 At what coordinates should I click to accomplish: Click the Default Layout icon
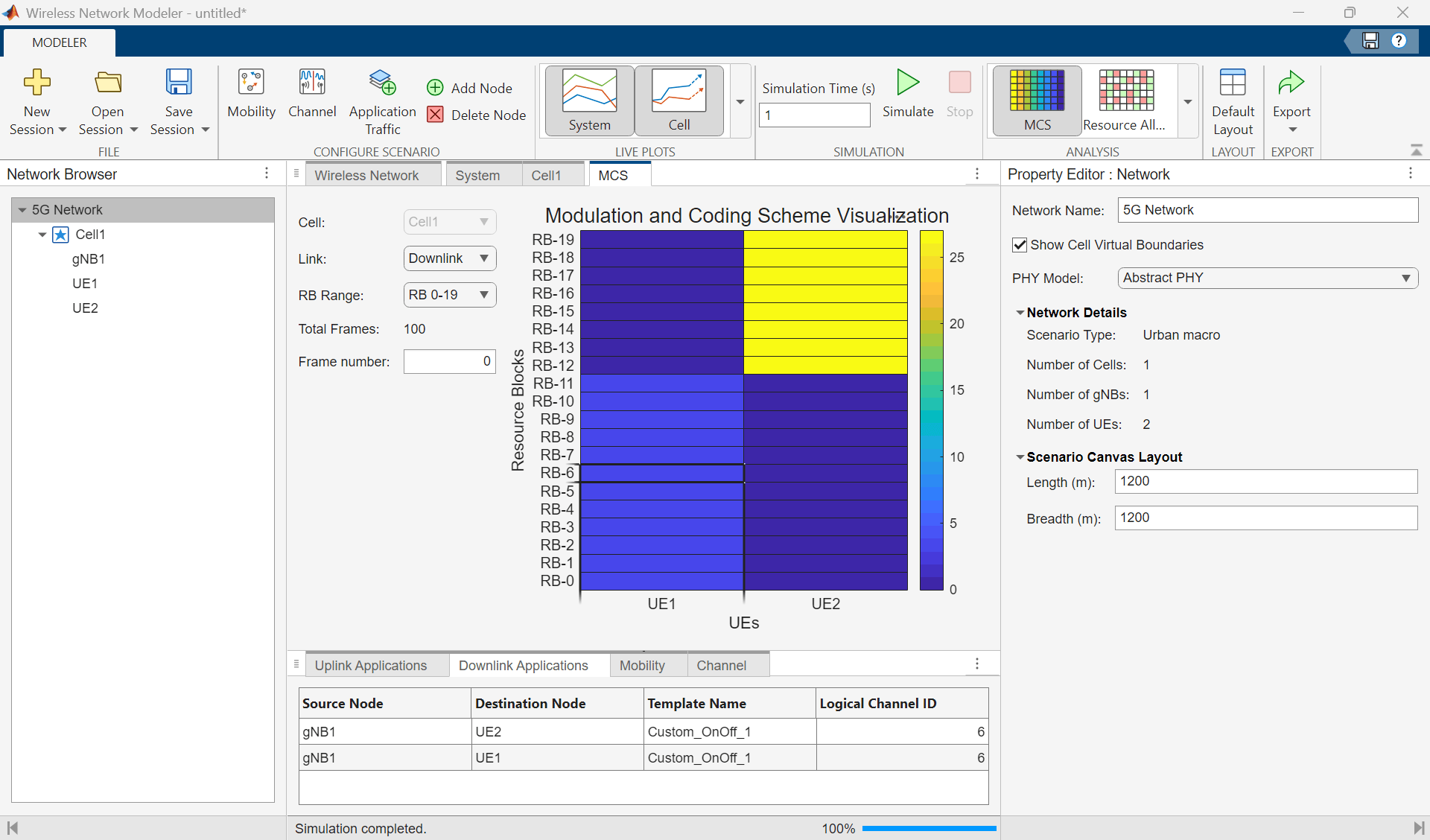(x=1232, y=83)
